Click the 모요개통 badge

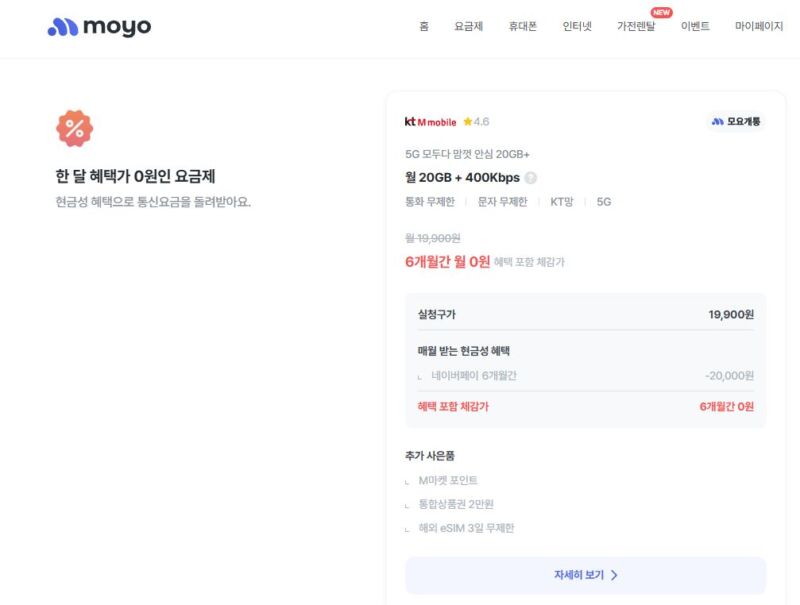click(x=736, y=121)
